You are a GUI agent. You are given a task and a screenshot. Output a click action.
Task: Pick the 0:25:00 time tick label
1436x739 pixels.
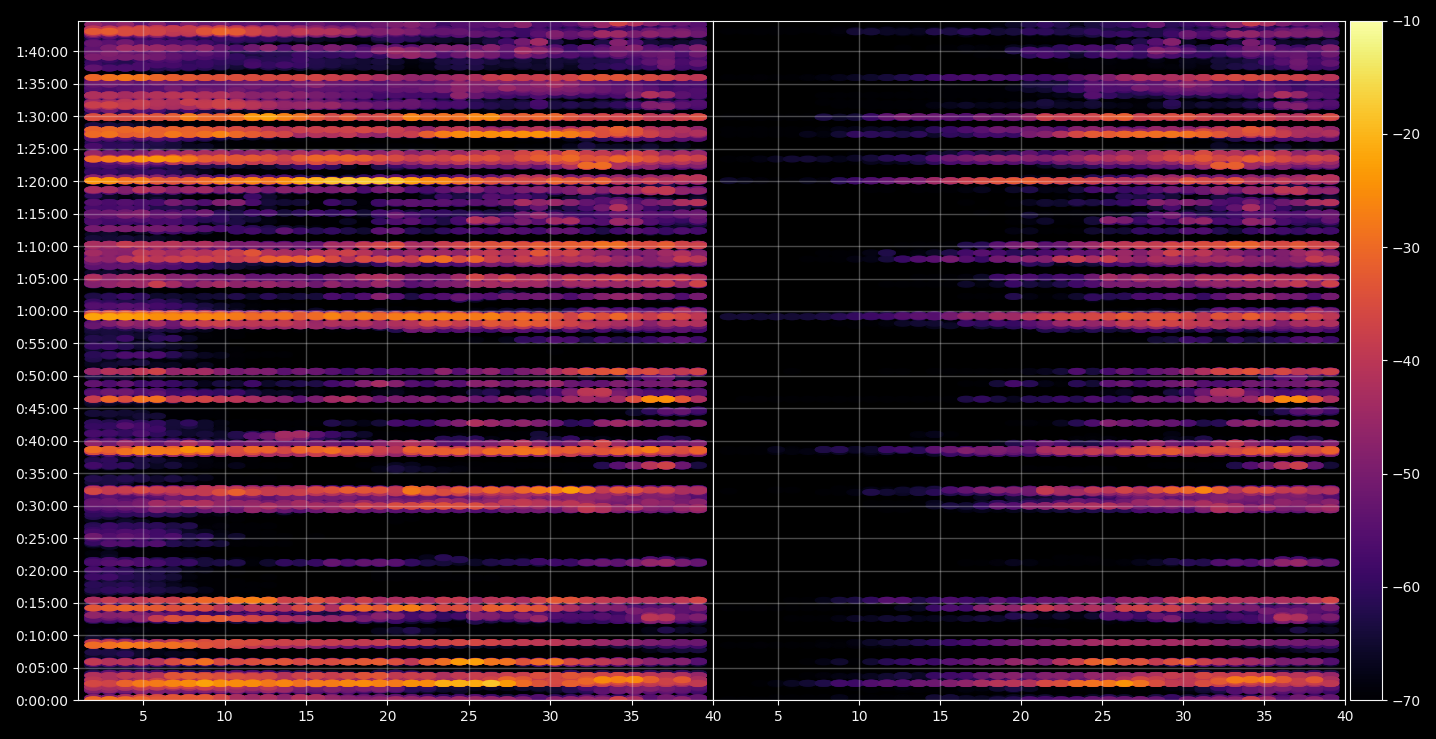tap(41, 538)
